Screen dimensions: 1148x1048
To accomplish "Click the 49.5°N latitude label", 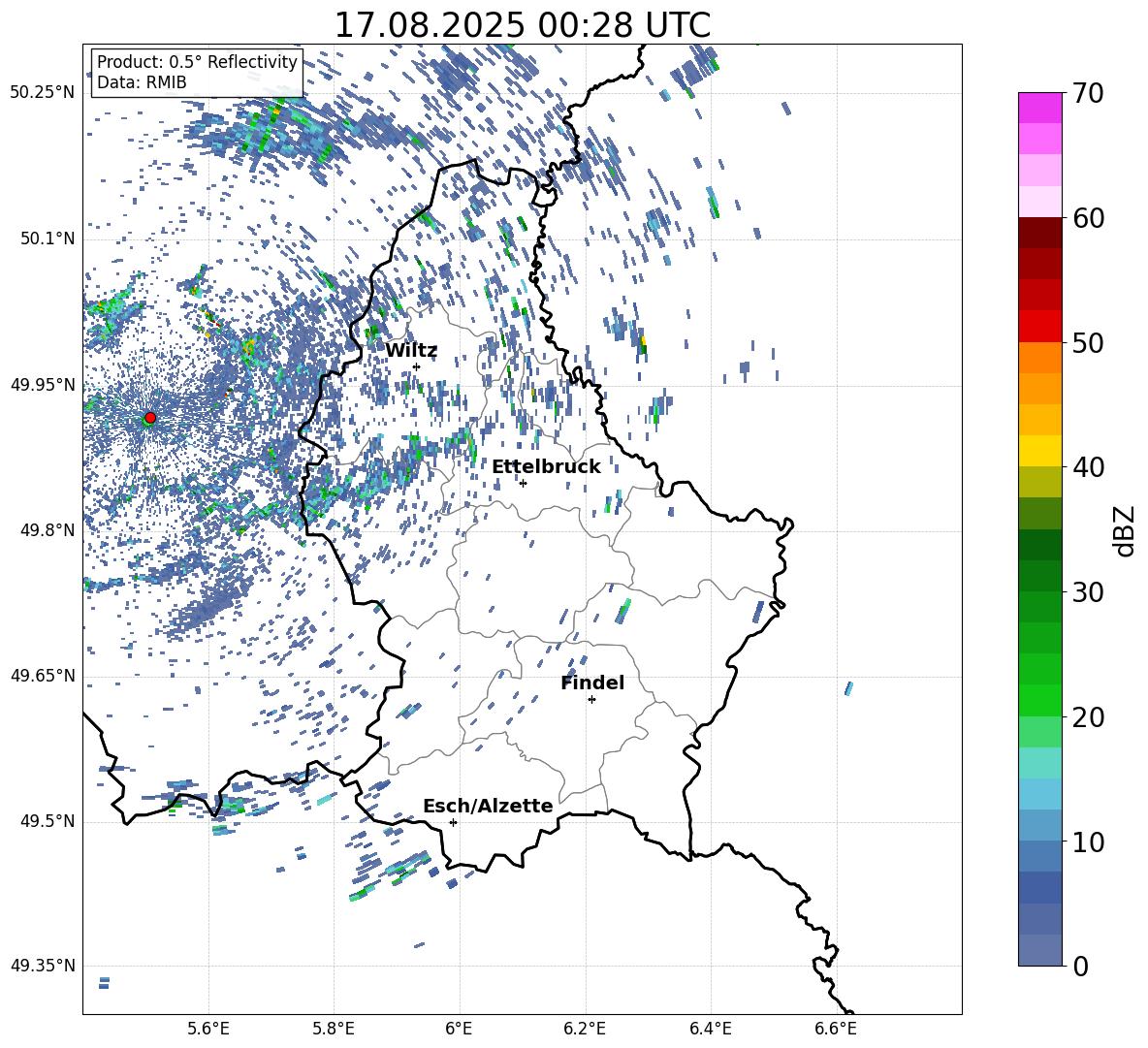I will [x=47, y=821].
